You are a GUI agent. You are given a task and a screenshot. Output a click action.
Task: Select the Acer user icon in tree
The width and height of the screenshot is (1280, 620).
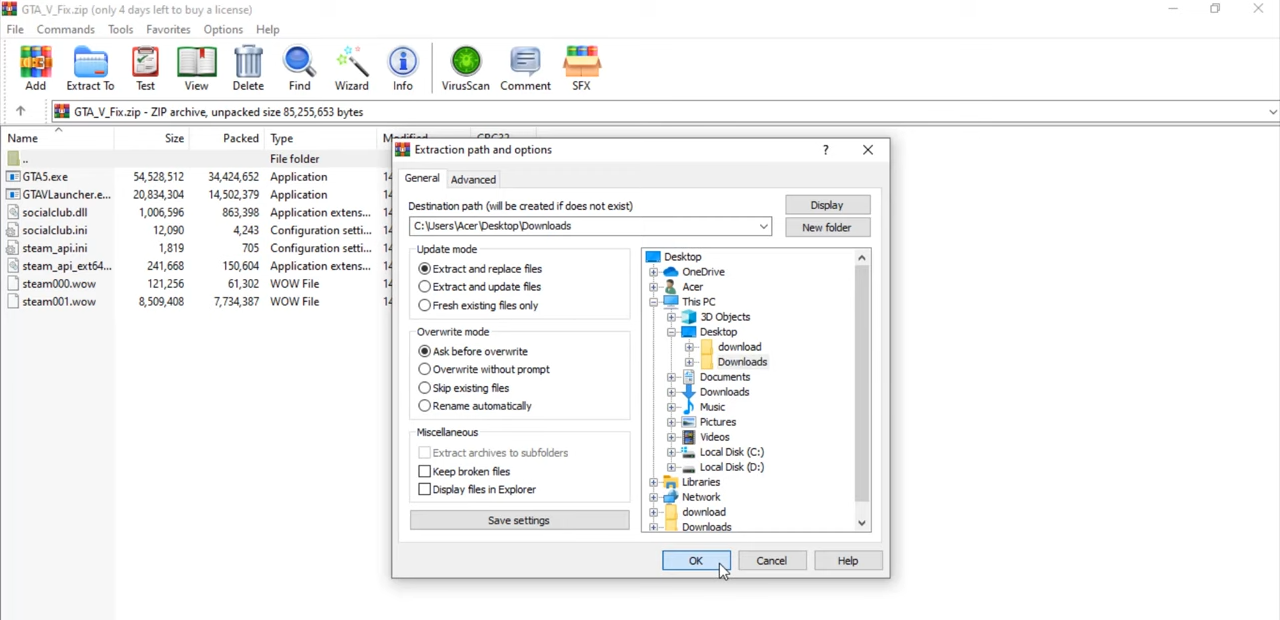pos(672,287)
